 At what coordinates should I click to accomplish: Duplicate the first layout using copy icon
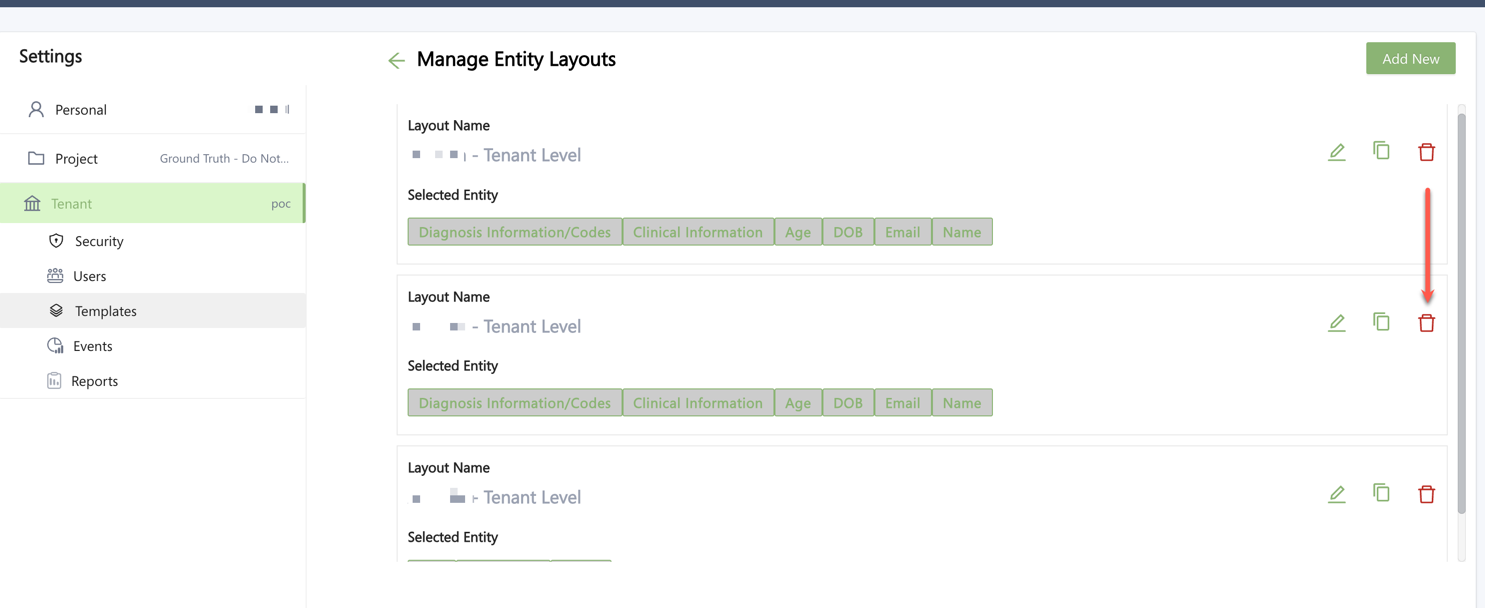pyautogui.click(x=1381, y=151)
